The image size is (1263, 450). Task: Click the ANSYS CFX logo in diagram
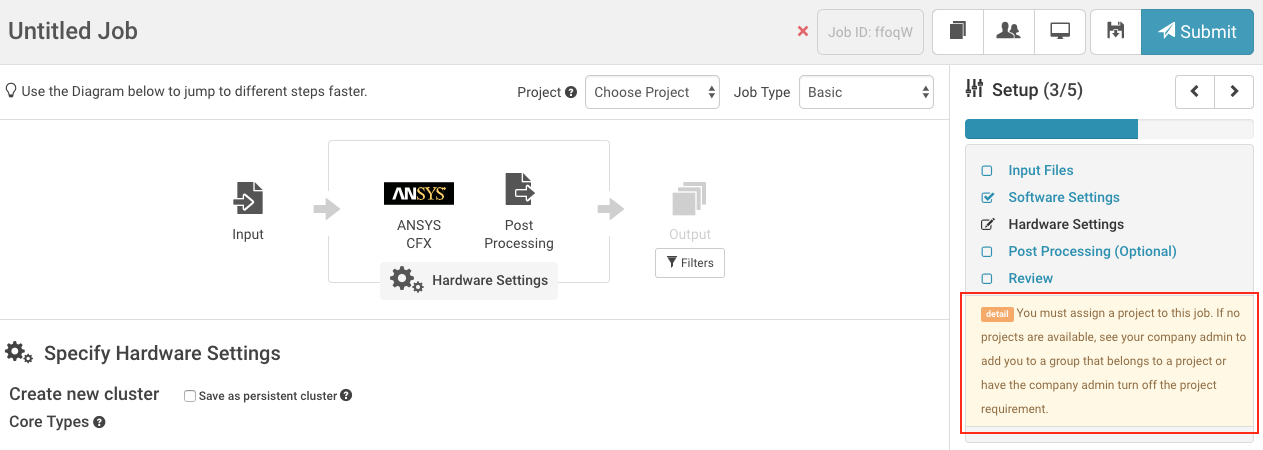(419, 193)
